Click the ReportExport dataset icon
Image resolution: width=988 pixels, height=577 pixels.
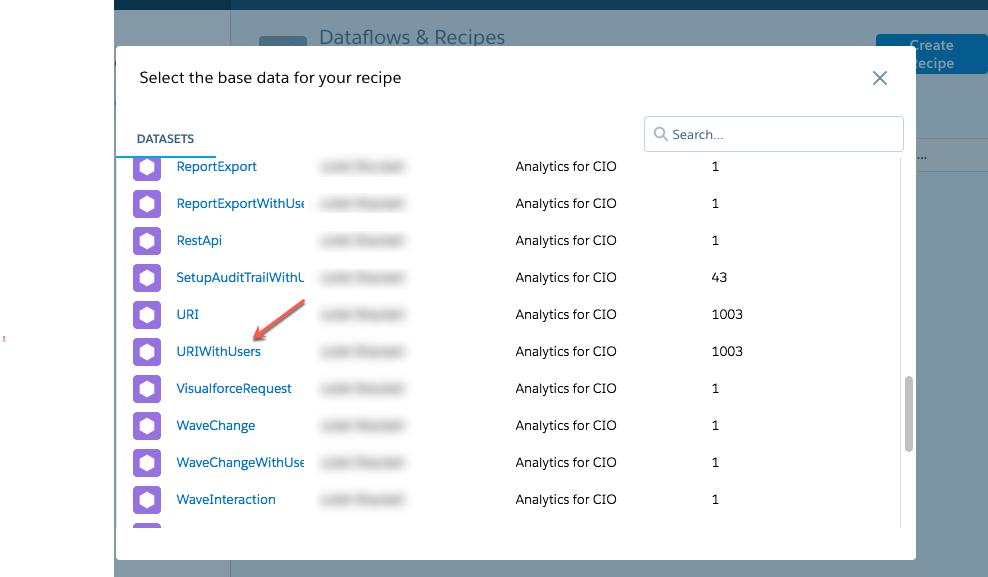(147, 168)
